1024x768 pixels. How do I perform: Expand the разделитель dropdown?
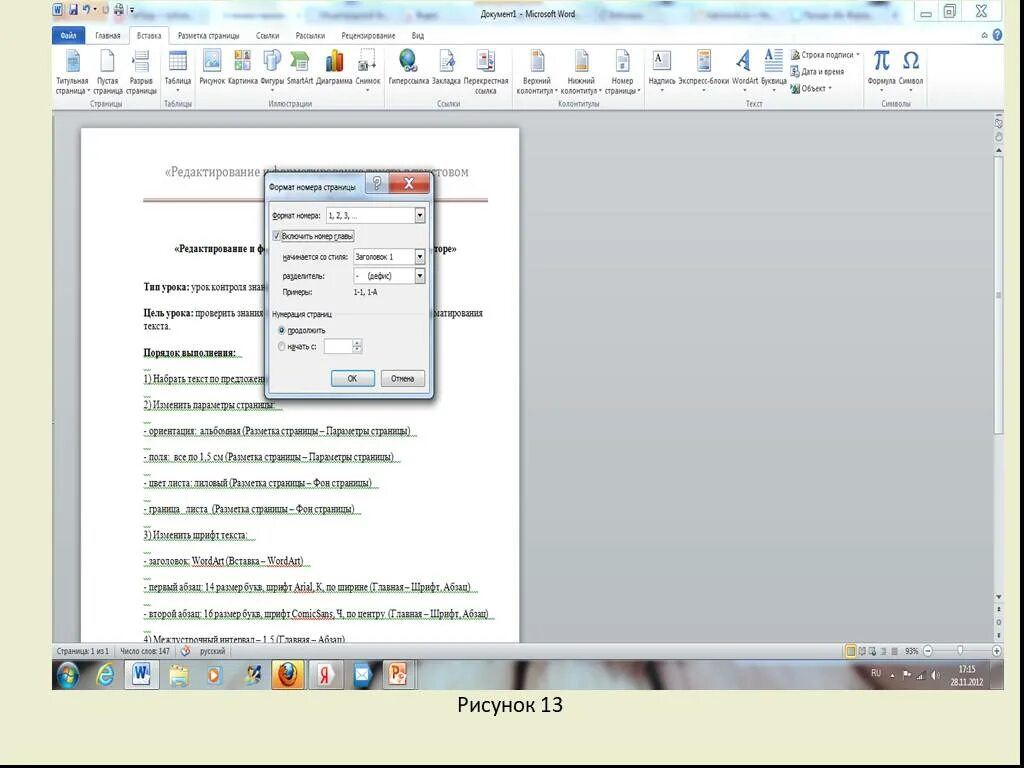420,276
